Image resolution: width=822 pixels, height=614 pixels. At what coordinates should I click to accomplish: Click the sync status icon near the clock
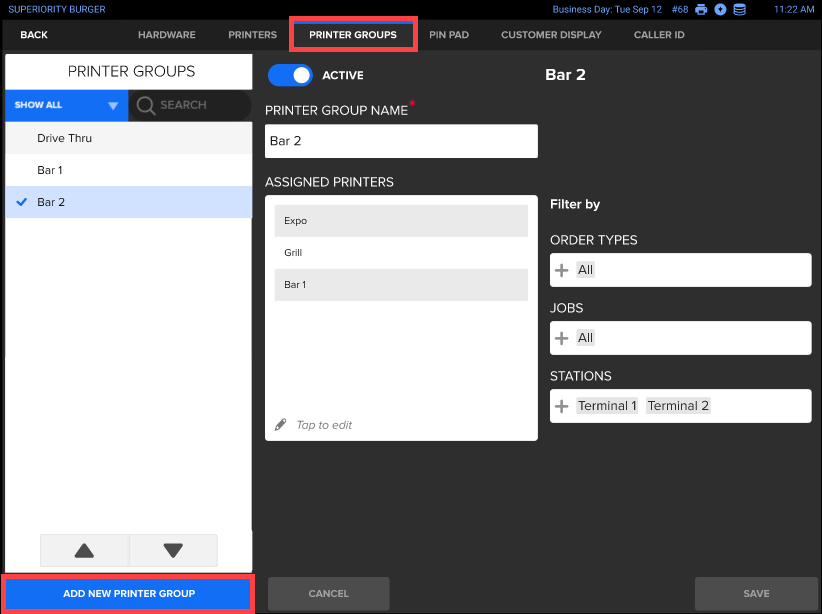721,9
